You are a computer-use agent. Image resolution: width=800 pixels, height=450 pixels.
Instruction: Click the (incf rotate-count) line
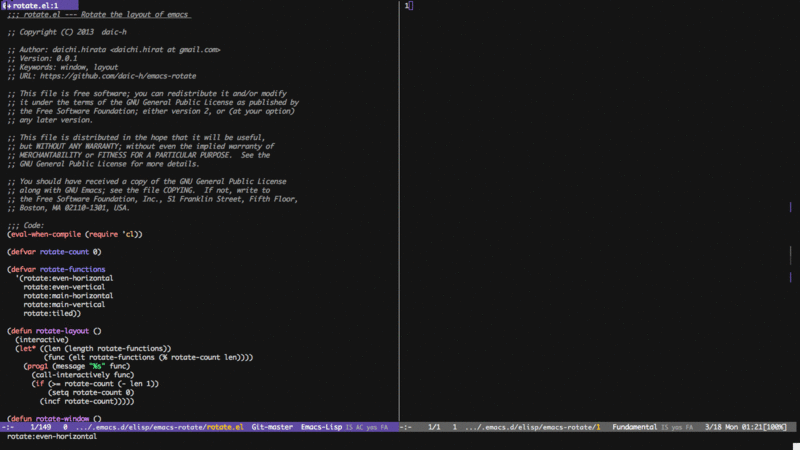87,401
